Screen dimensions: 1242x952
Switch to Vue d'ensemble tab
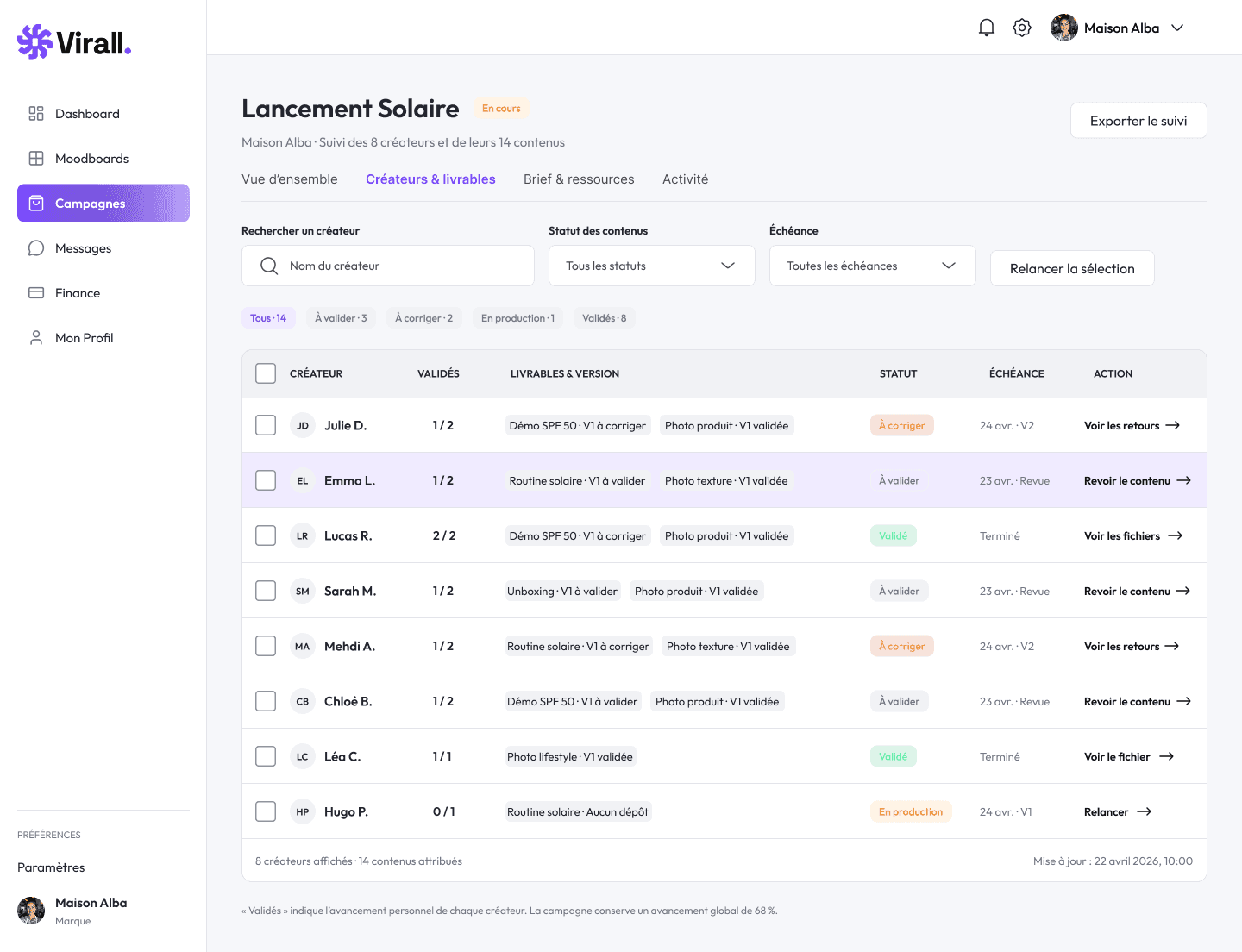click(x=290, y=179)
